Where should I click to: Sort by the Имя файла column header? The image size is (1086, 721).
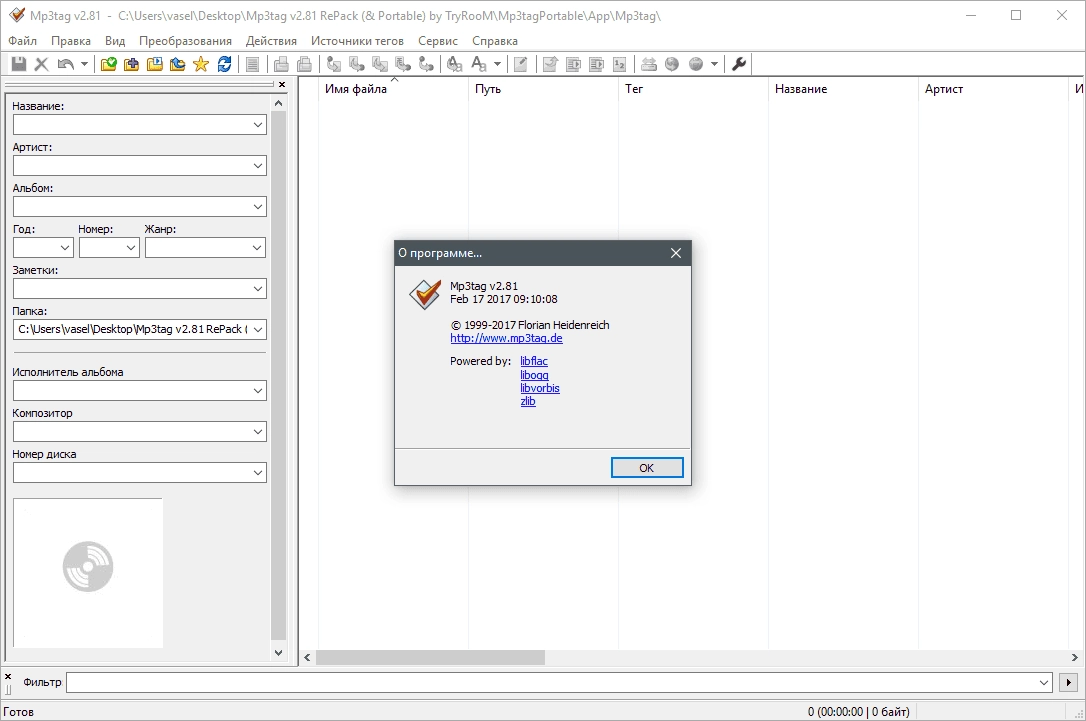393,89
